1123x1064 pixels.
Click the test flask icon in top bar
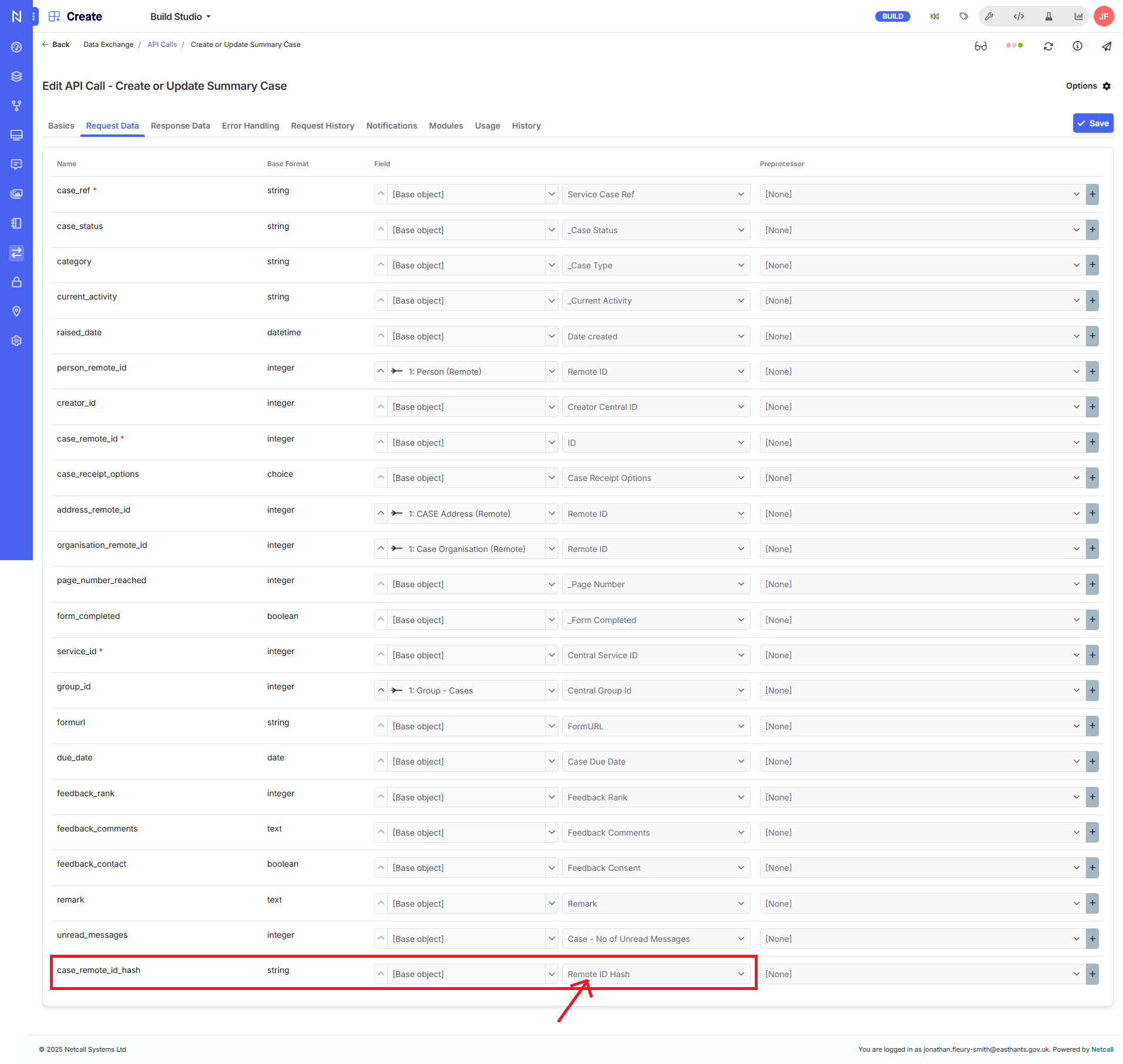pos(1049,16)
